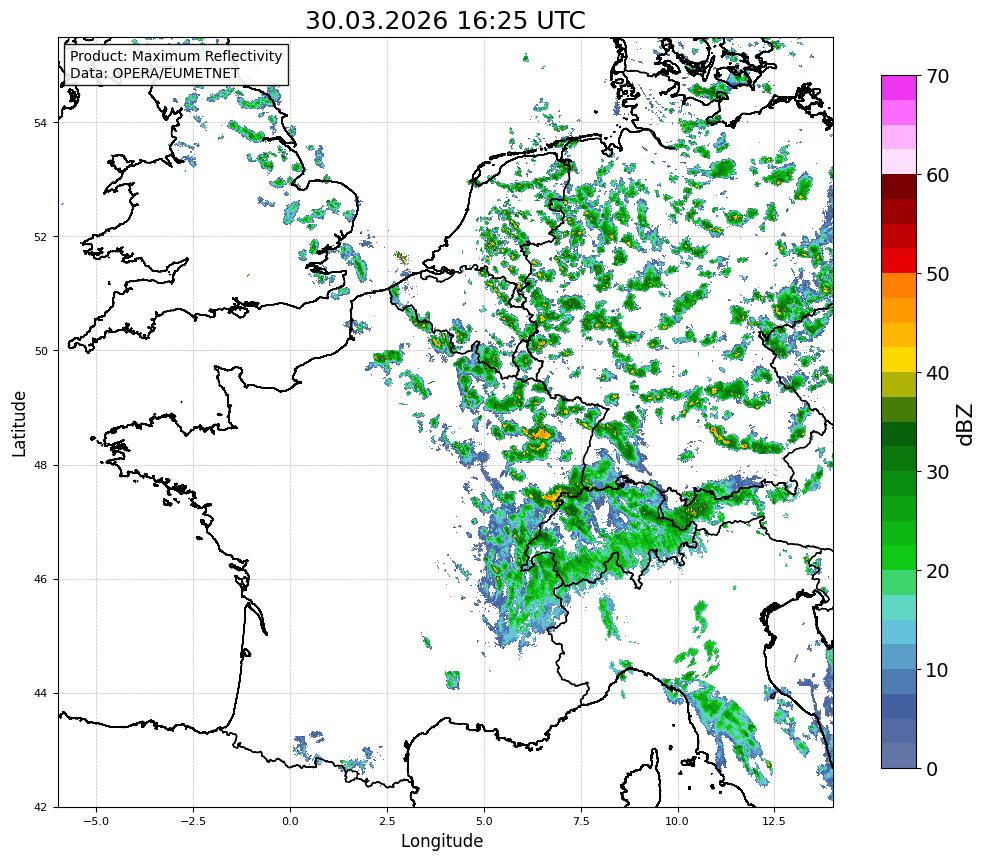Click the title text 30.03.2026 16:25 UTC
Screen dimensions: 985x860
point(445,20)
